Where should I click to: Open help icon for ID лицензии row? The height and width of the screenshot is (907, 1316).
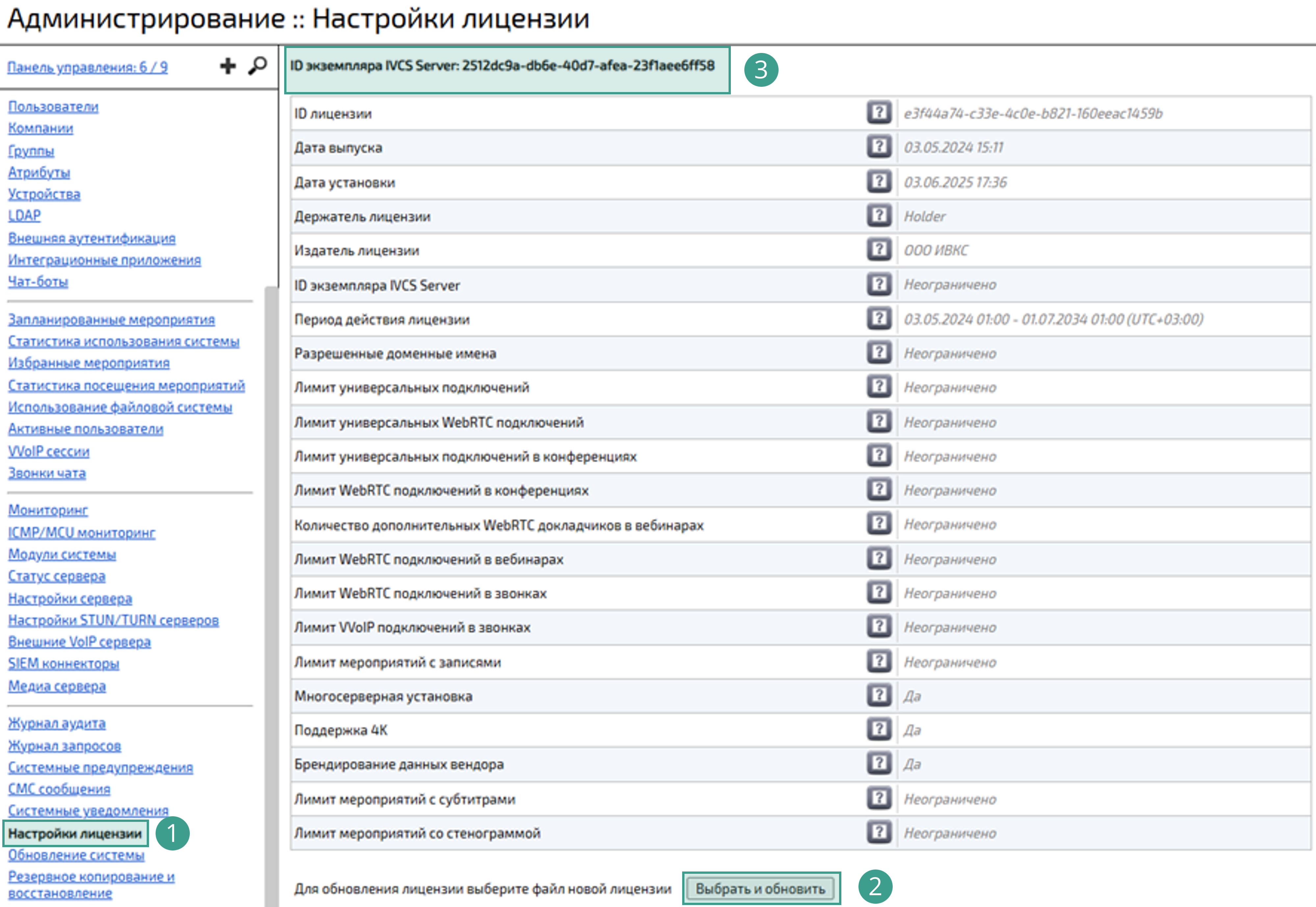click(x=879, y=112)
